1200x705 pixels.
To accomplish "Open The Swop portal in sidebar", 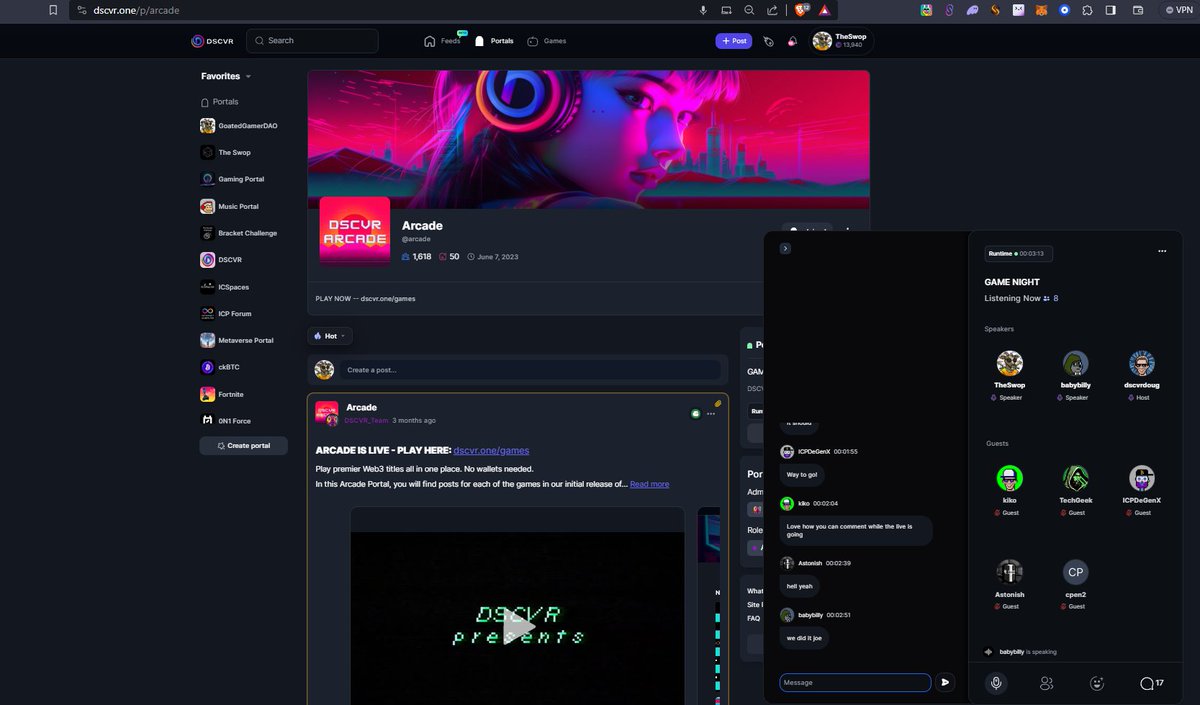I will coord(226,153).
